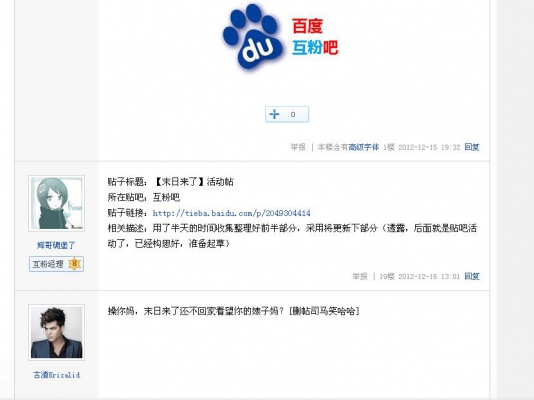Open the 古渣Krizalid username link
Screen dimensions: 534x400
click(x=57, y=375)
